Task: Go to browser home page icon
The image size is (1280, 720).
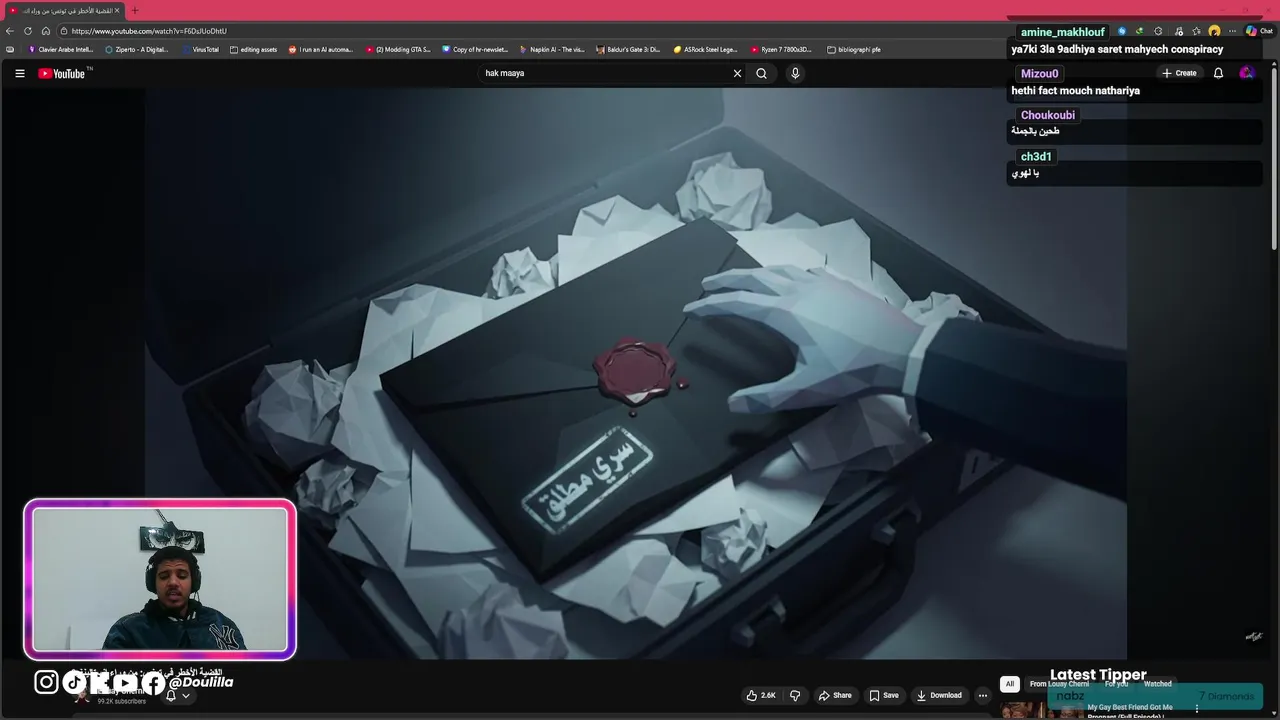Action: pyautogui.click(x=45, y=31)
